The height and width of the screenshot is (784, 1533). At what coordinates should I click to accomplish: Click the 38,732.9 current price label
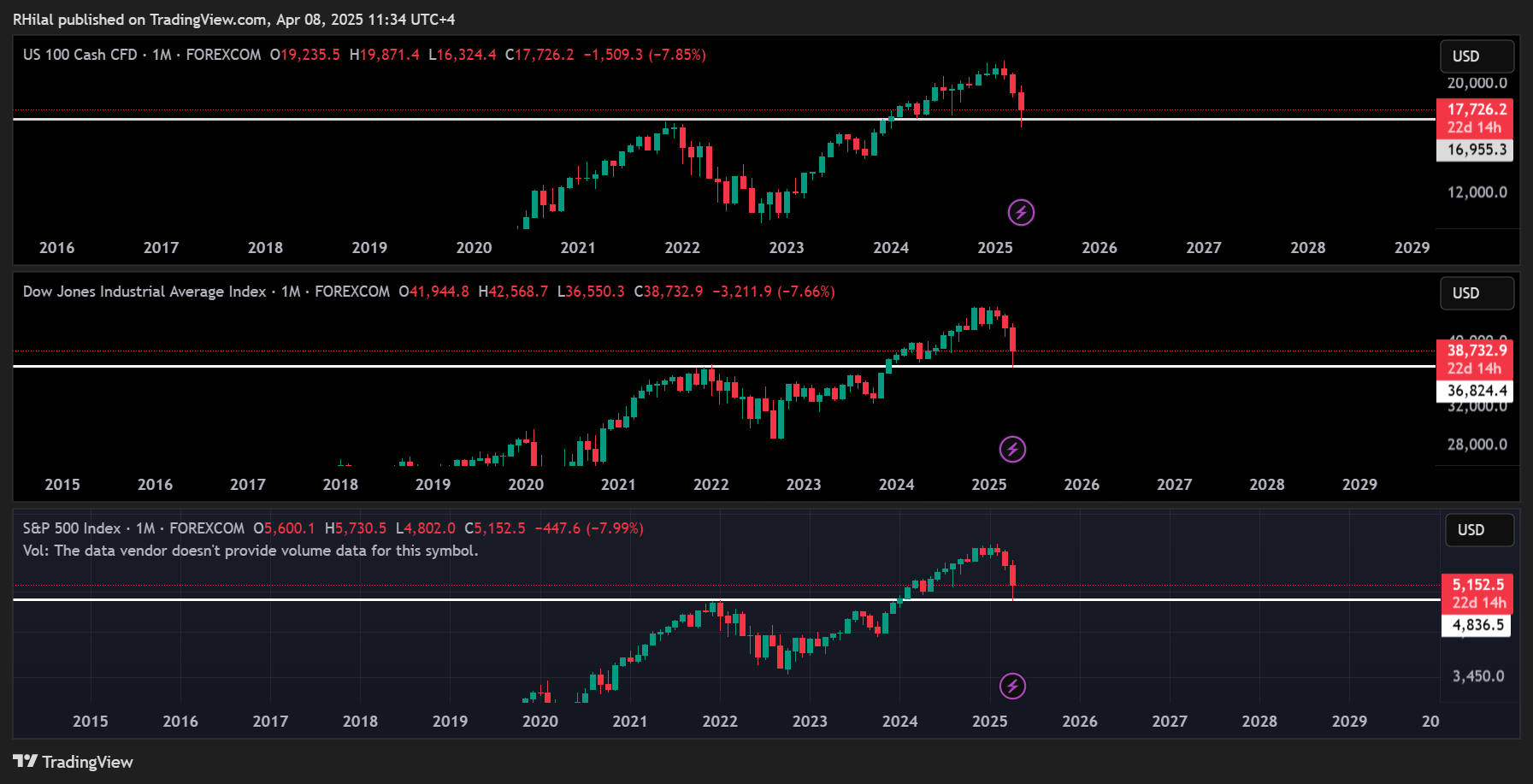[x=1476, y=351]
